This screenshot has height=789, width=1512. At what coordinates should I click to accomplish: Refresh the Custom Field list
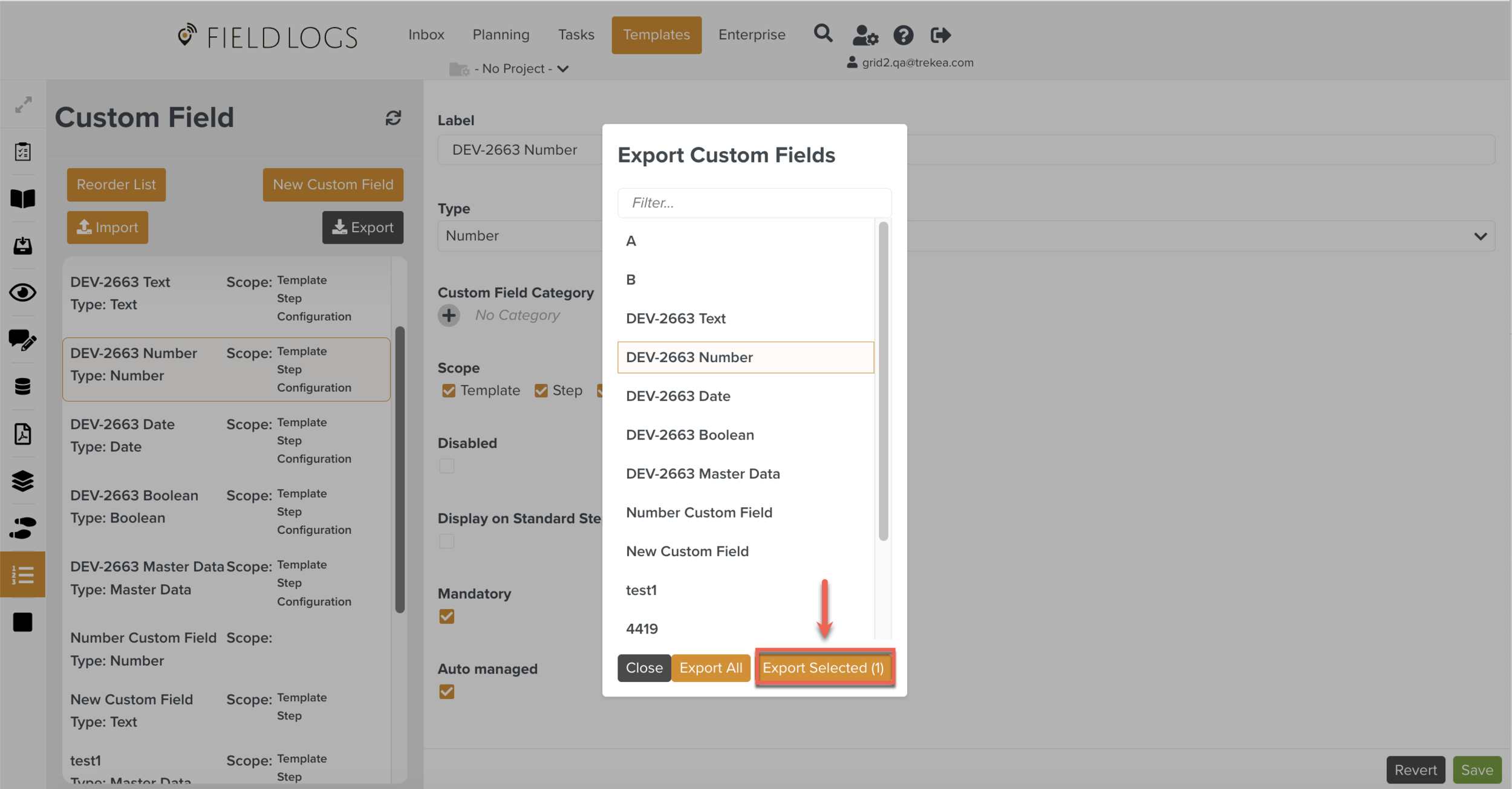[x=393, y=118]
